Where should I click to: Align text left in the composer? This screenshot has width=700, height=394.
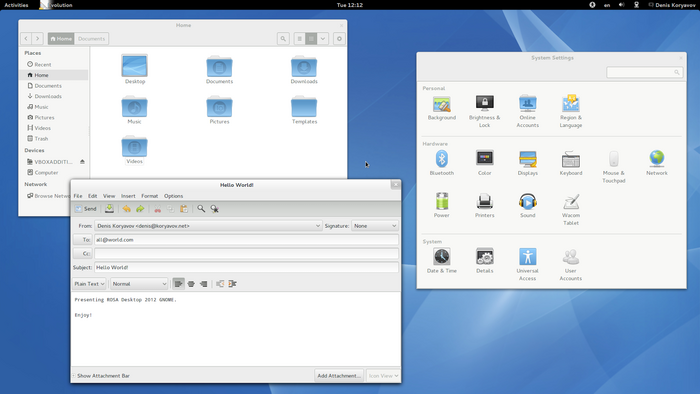tap(178, 284)
